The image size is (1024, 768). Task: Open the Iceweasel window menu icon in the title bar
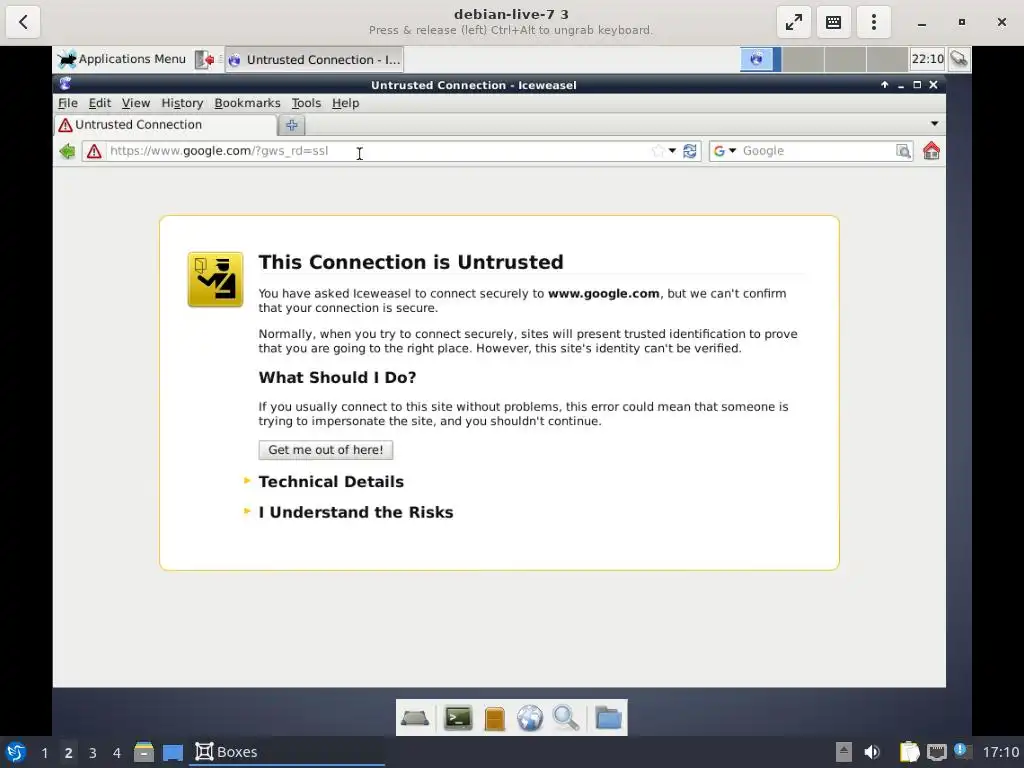65,84
